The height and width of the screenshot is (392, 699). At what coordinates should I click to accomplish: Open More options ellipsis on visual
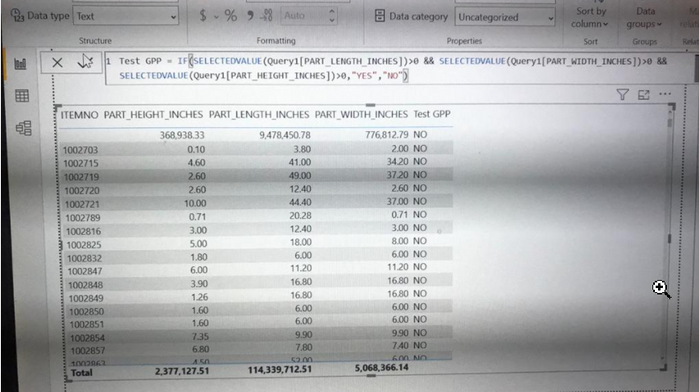click(x=665, y=94)
